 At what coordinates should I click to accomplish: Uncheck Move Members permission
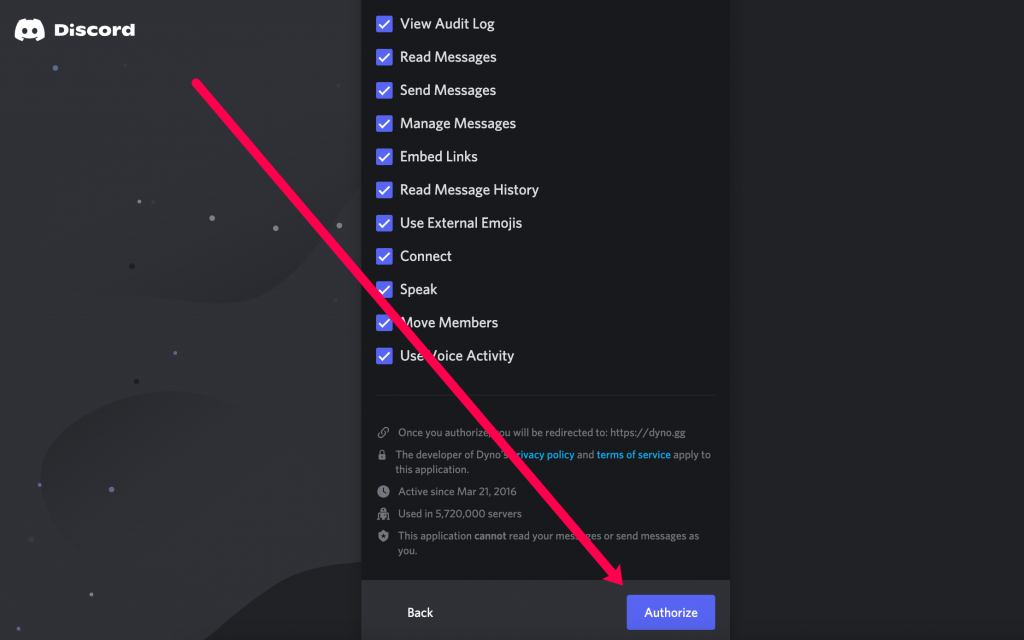pyautogui.click(x=384, y=322)
